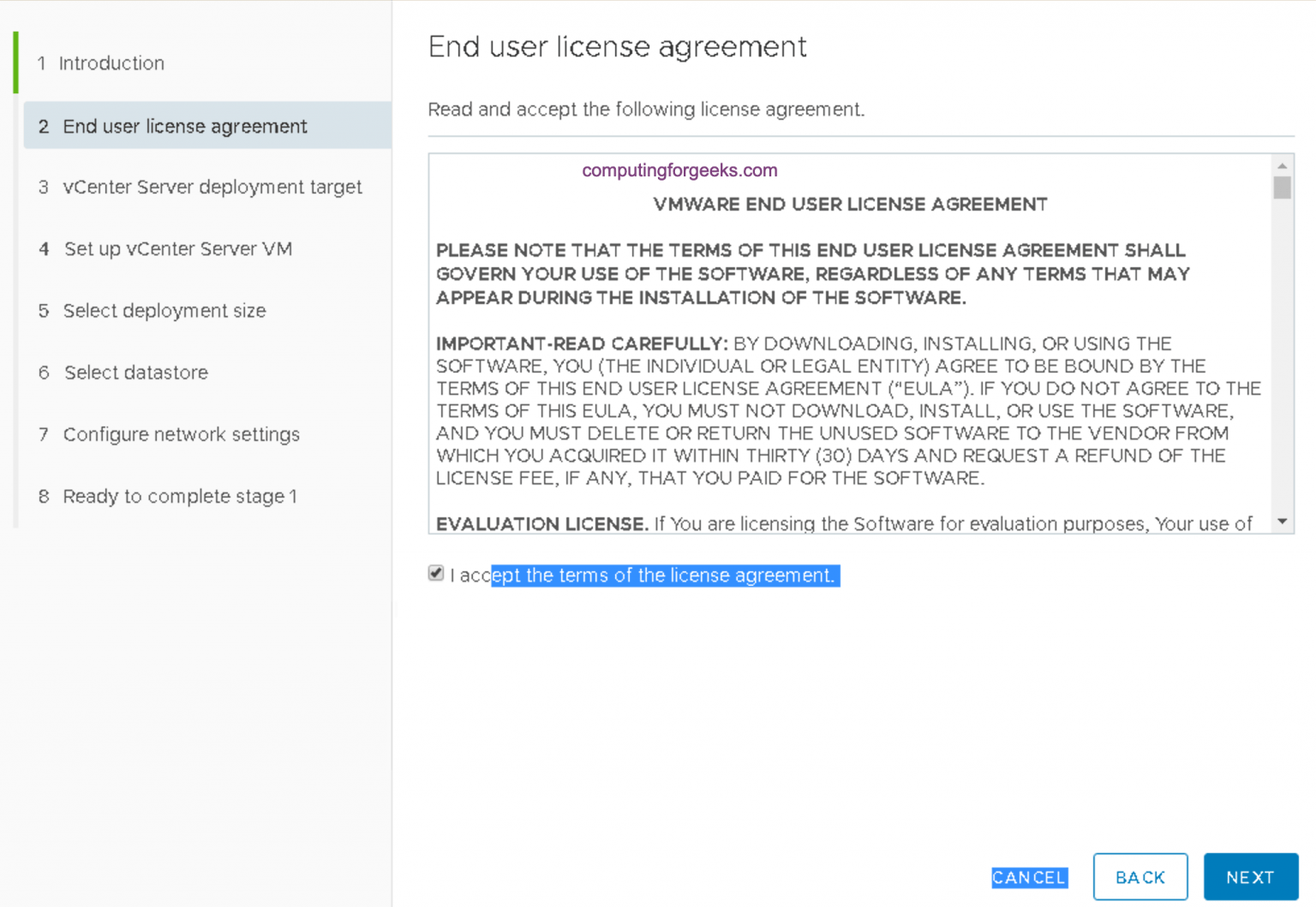
Task: Click the VMWARE END USER LICENSE AGREEMENT heading
Action: tap(849, 204)
